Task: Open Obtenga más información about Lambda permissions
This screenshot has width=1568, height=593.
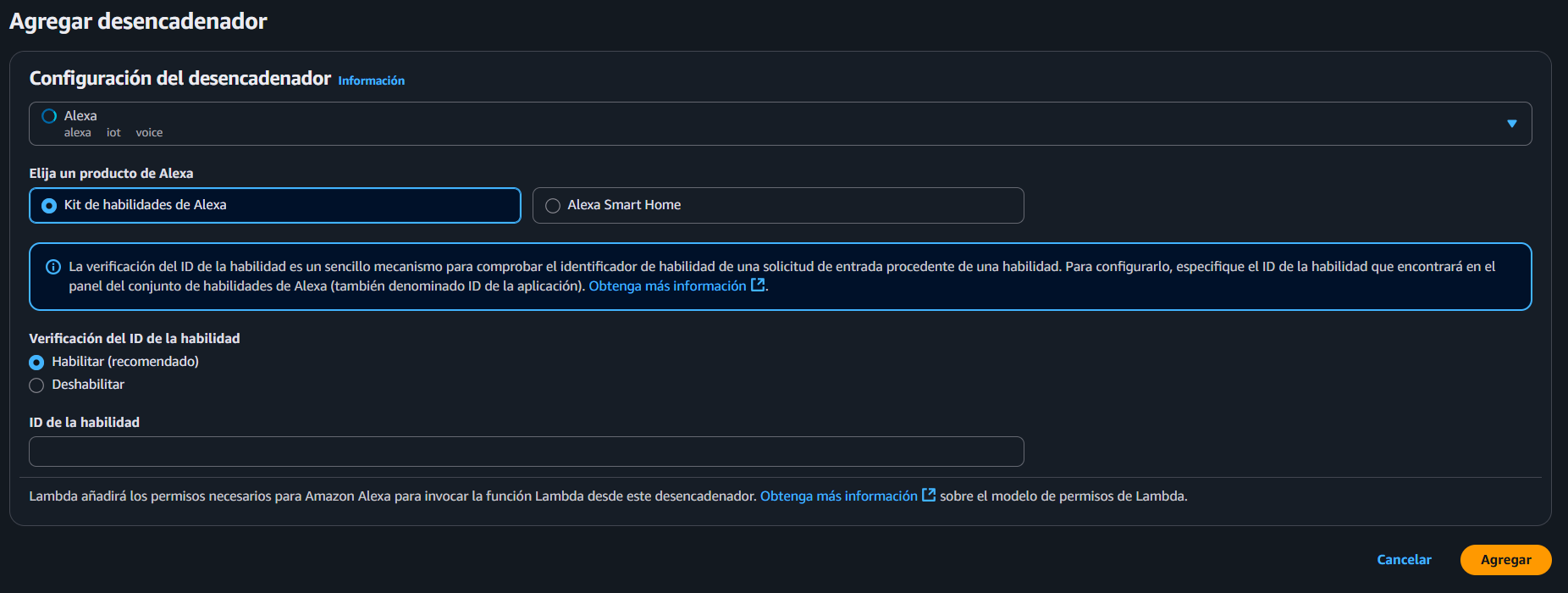Action: tap(838, 496)
